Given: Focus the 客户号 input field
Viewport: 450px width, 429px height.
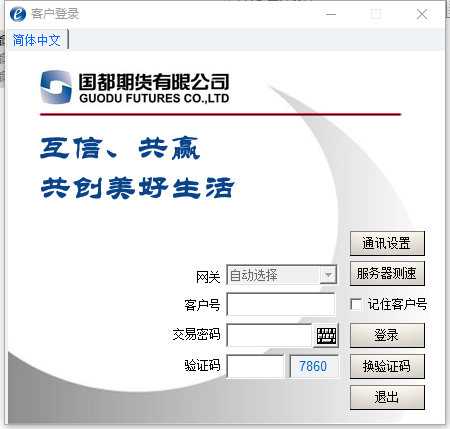Looking at the screenshot, I should [281, 304].
